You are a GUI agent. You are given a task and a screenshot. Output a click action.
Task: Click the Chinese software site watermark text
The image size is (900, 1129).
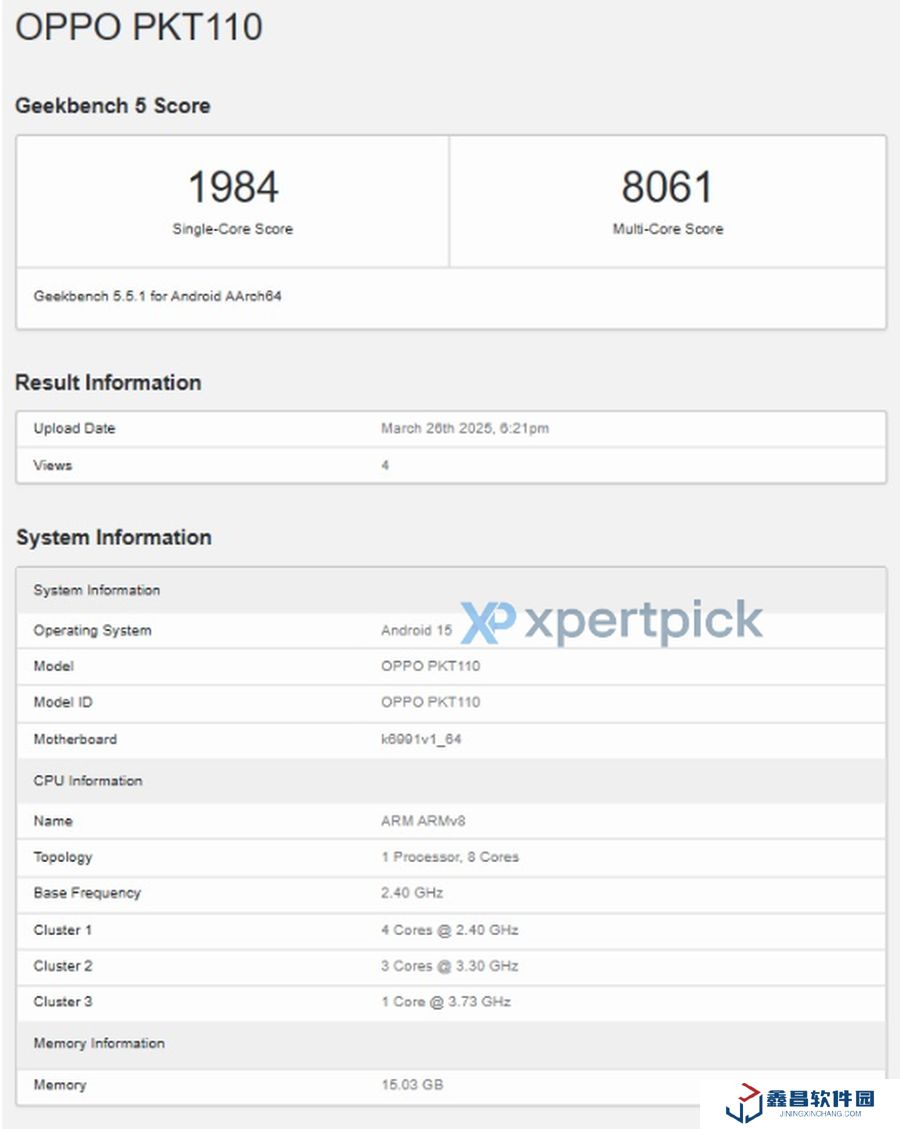click(x=820, y=1099)
